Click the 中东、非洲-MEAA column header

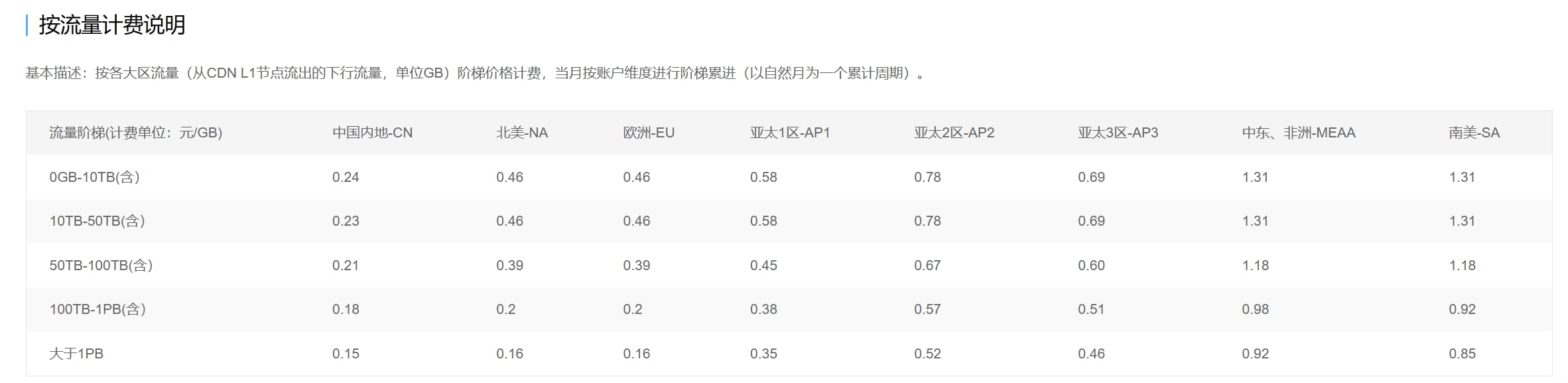tap(1298, 133)
